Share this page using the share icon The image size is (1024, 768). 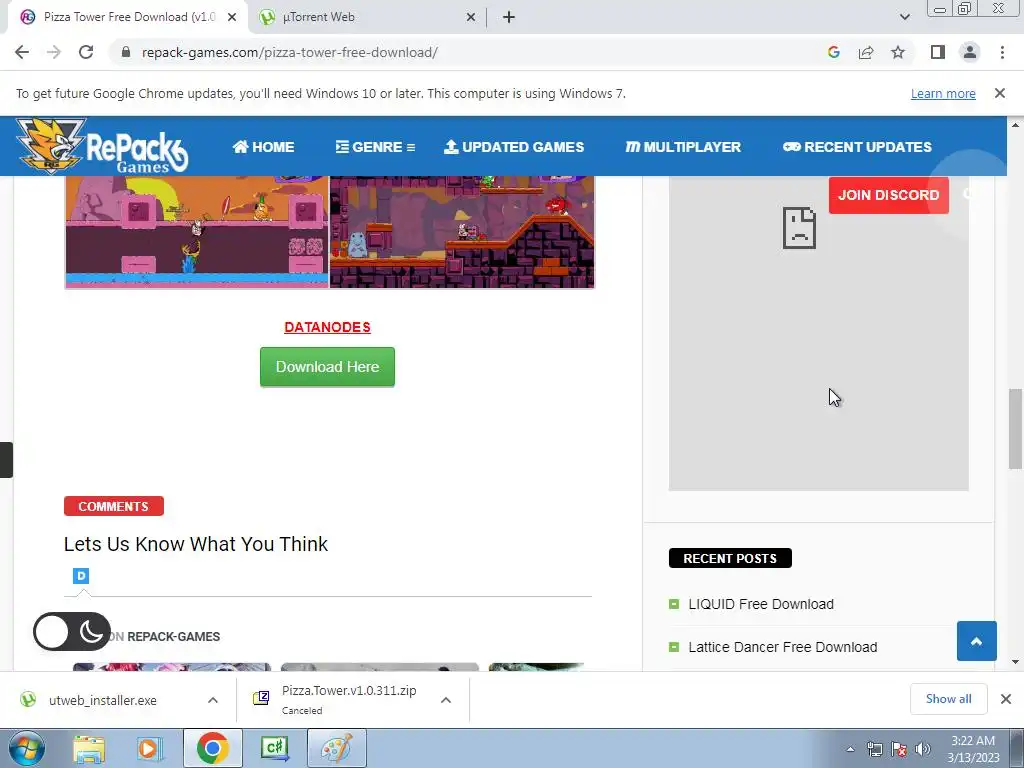pos(866,52)
